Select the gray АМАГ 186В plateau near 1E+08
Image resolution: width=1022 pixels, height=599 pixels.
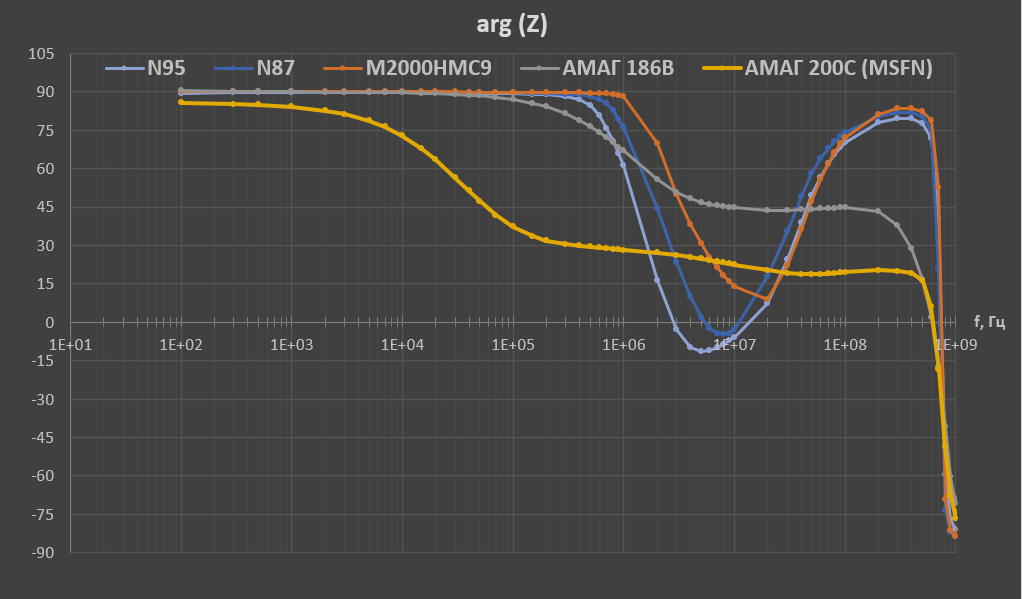845,207
